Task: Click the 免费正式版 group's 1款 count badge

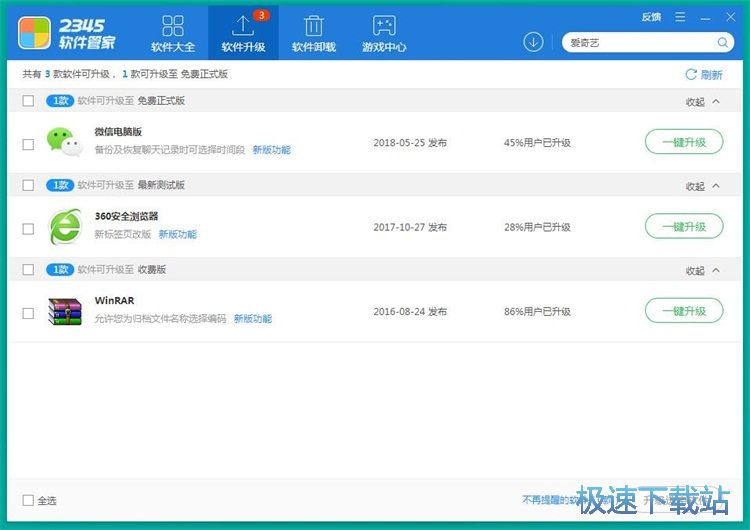Action: (60, 101)
